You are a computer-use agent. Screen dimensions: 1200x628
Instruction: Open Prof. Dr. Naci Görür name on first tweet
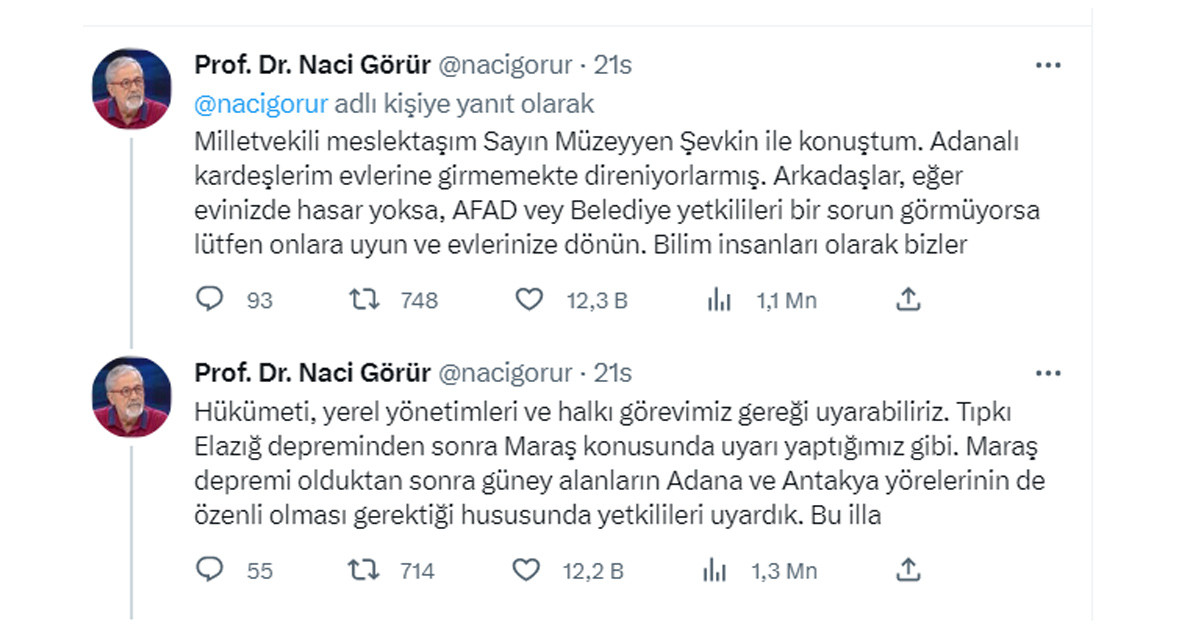[x=312, y=66]
